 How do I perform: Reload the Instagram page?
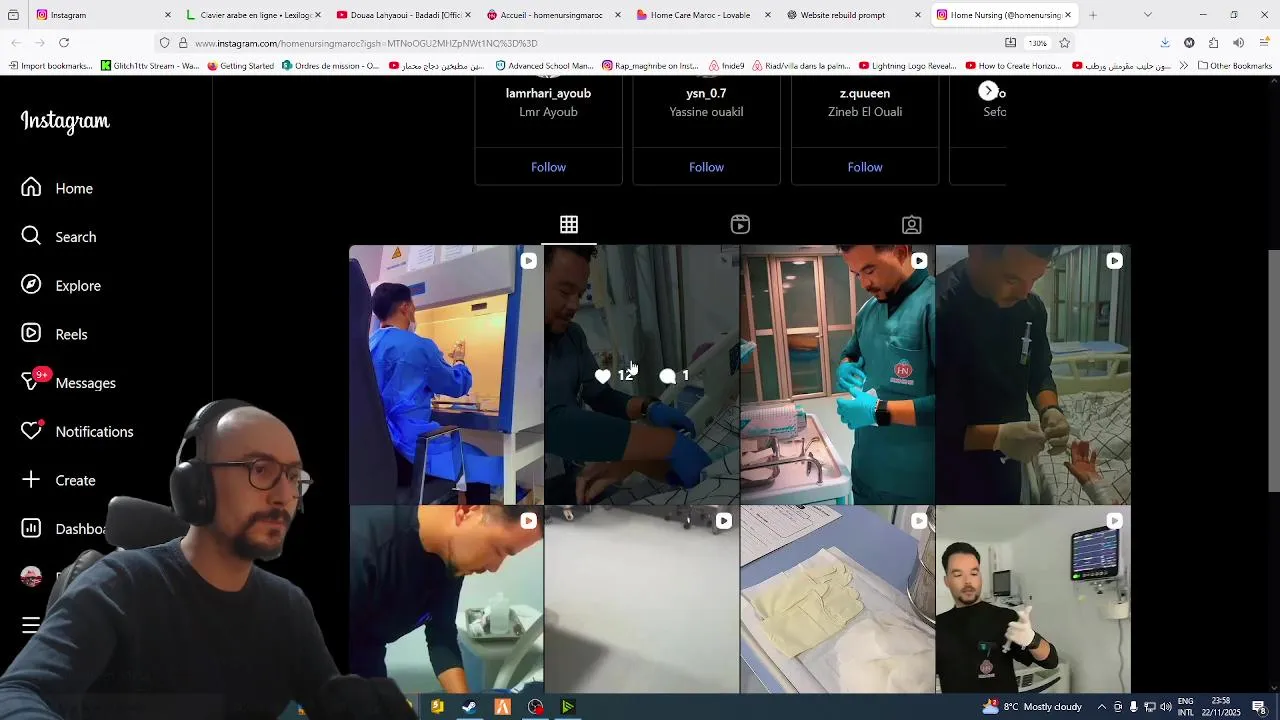[64, 43]
